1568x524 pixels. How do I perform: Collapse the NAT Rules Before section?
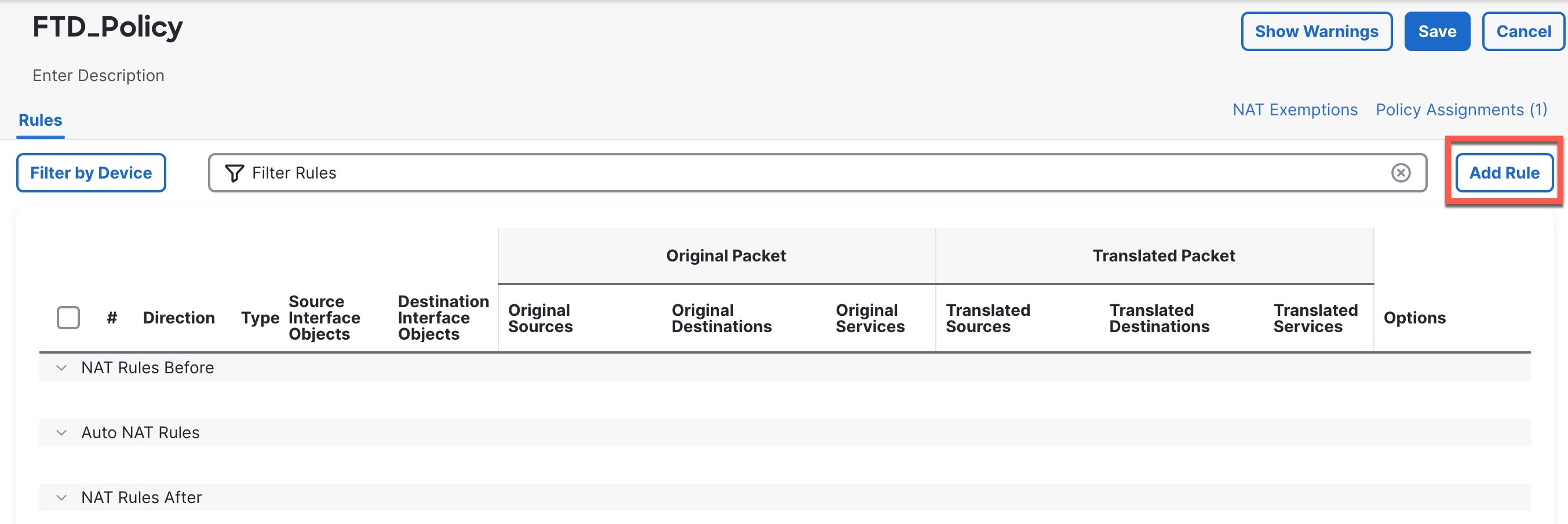point(61,367)
